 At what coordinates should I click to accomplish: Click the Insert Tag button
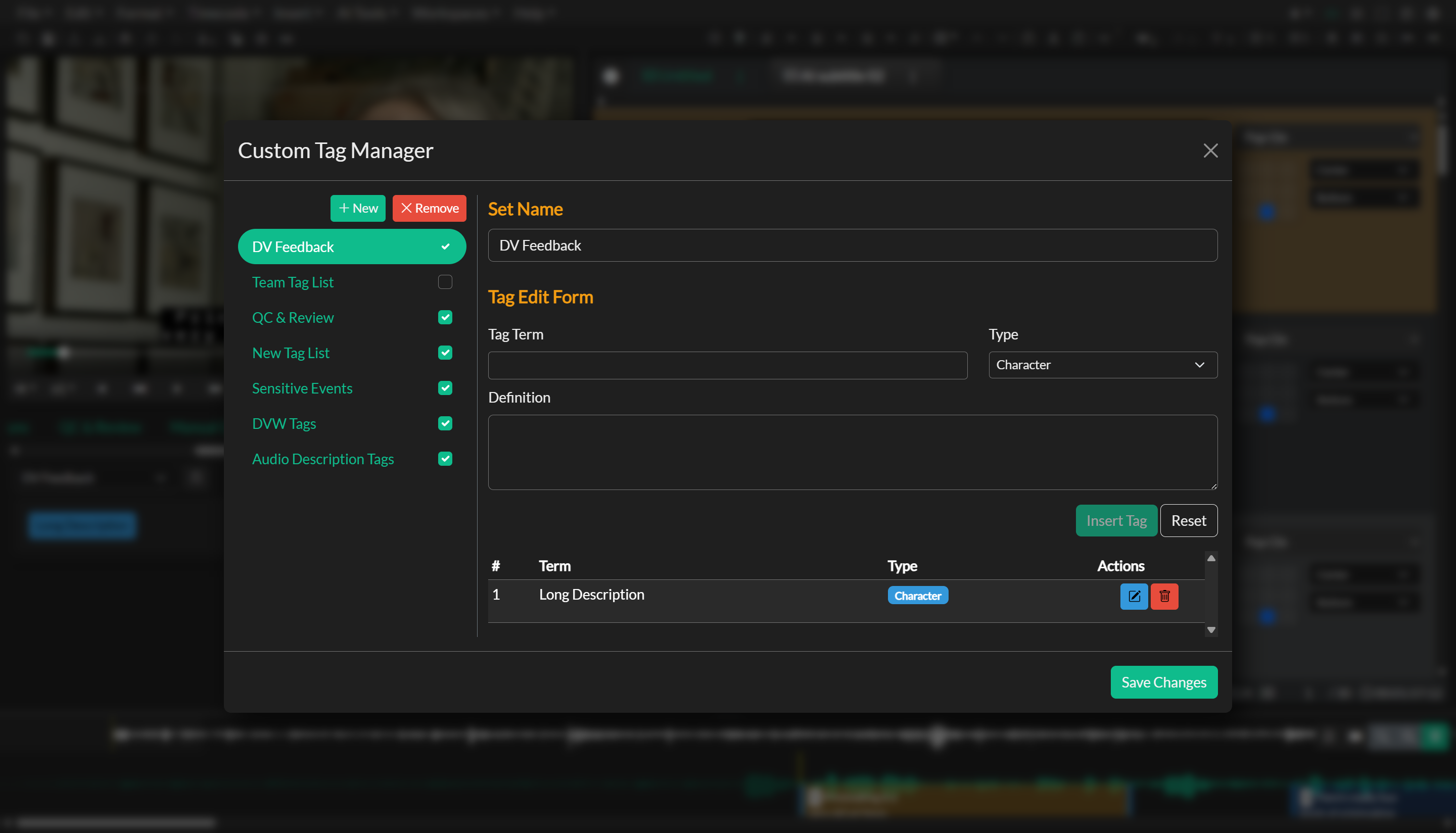tap(1116, 521)
